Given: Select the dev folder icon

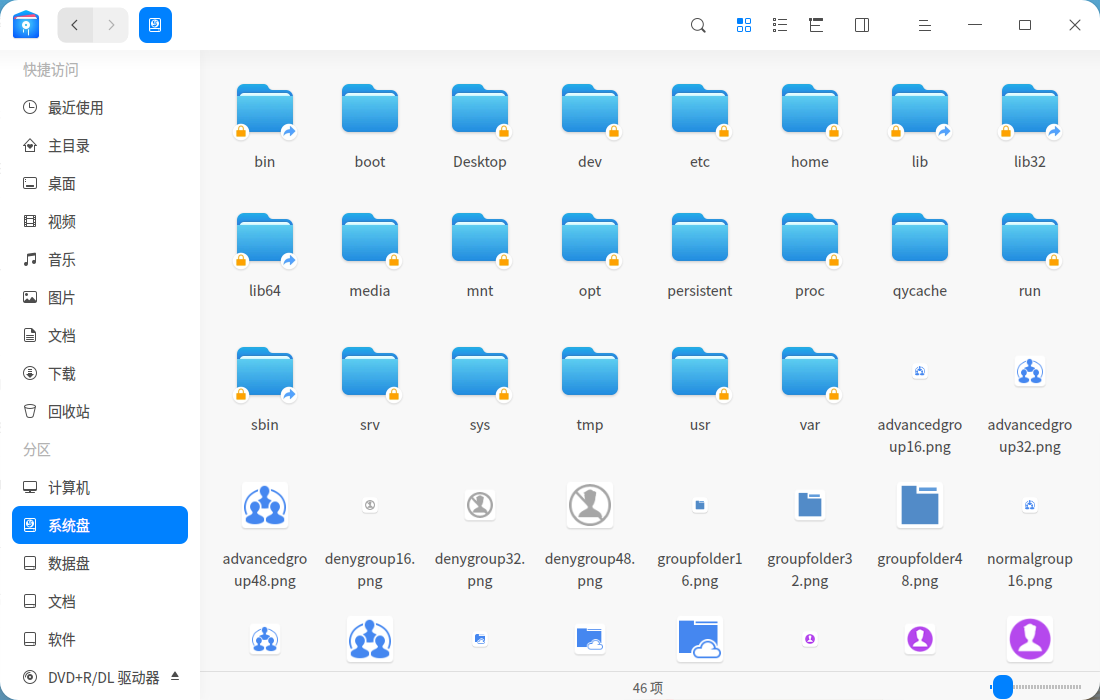Looking at the screenshot, I should (590, 111).
